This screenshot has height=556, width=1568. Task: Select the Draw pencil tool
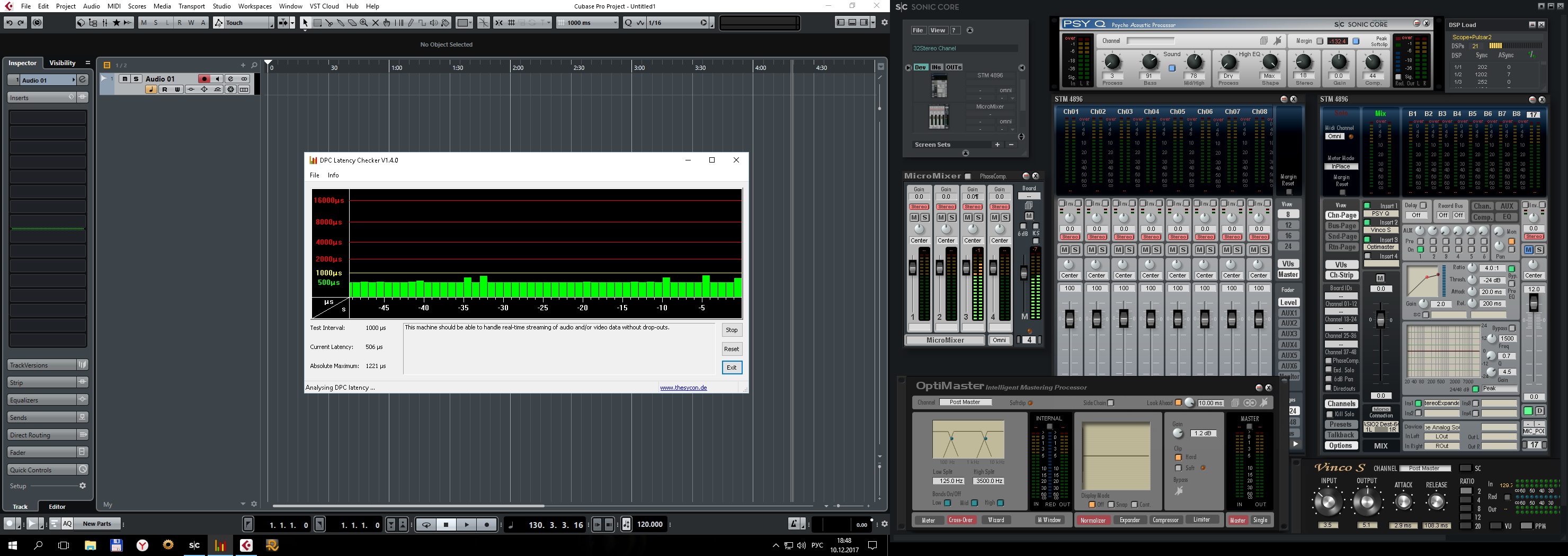point(411,23)
